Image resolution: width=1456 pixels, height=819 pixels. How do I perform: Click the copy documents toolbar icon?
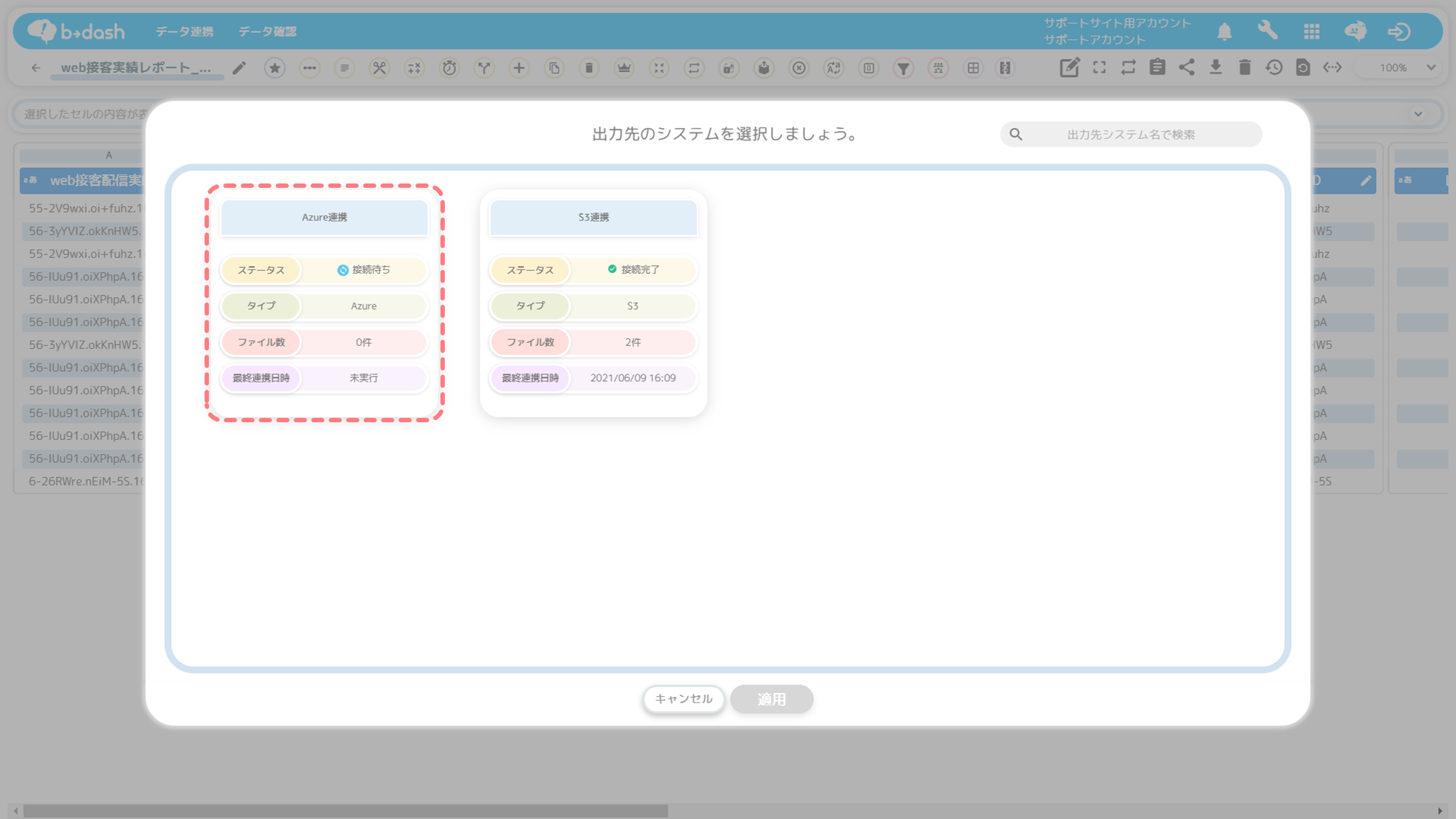coord(554,68)
